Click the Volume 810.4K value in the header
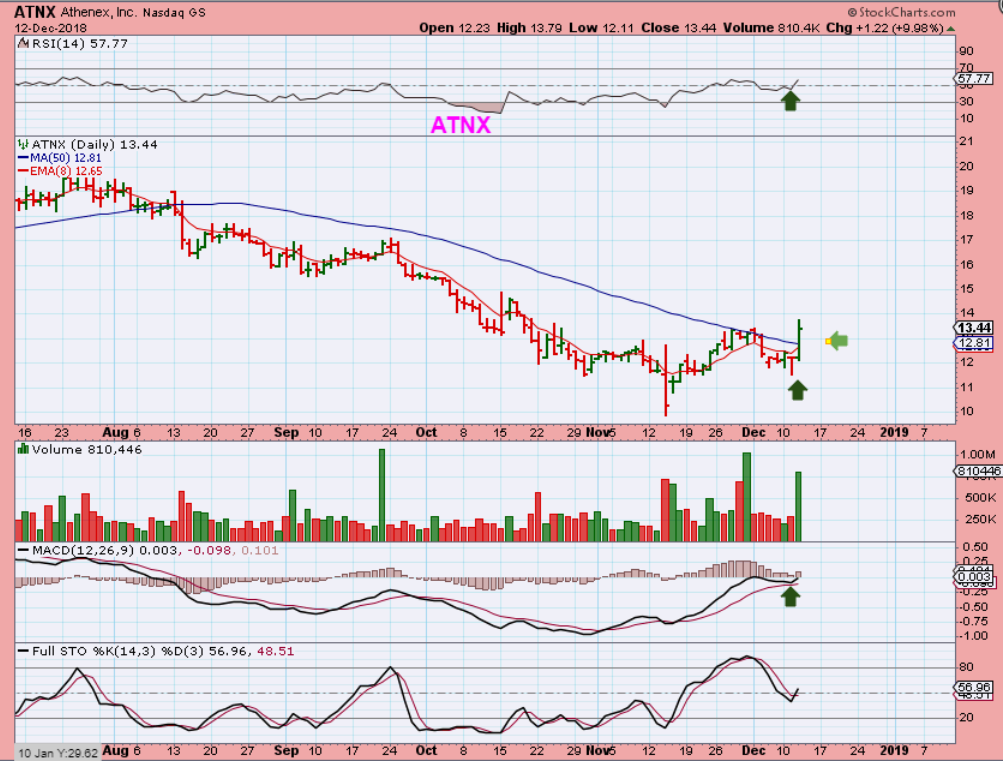Viewport: 1003px width, 761px height. (x=771, y=28)
